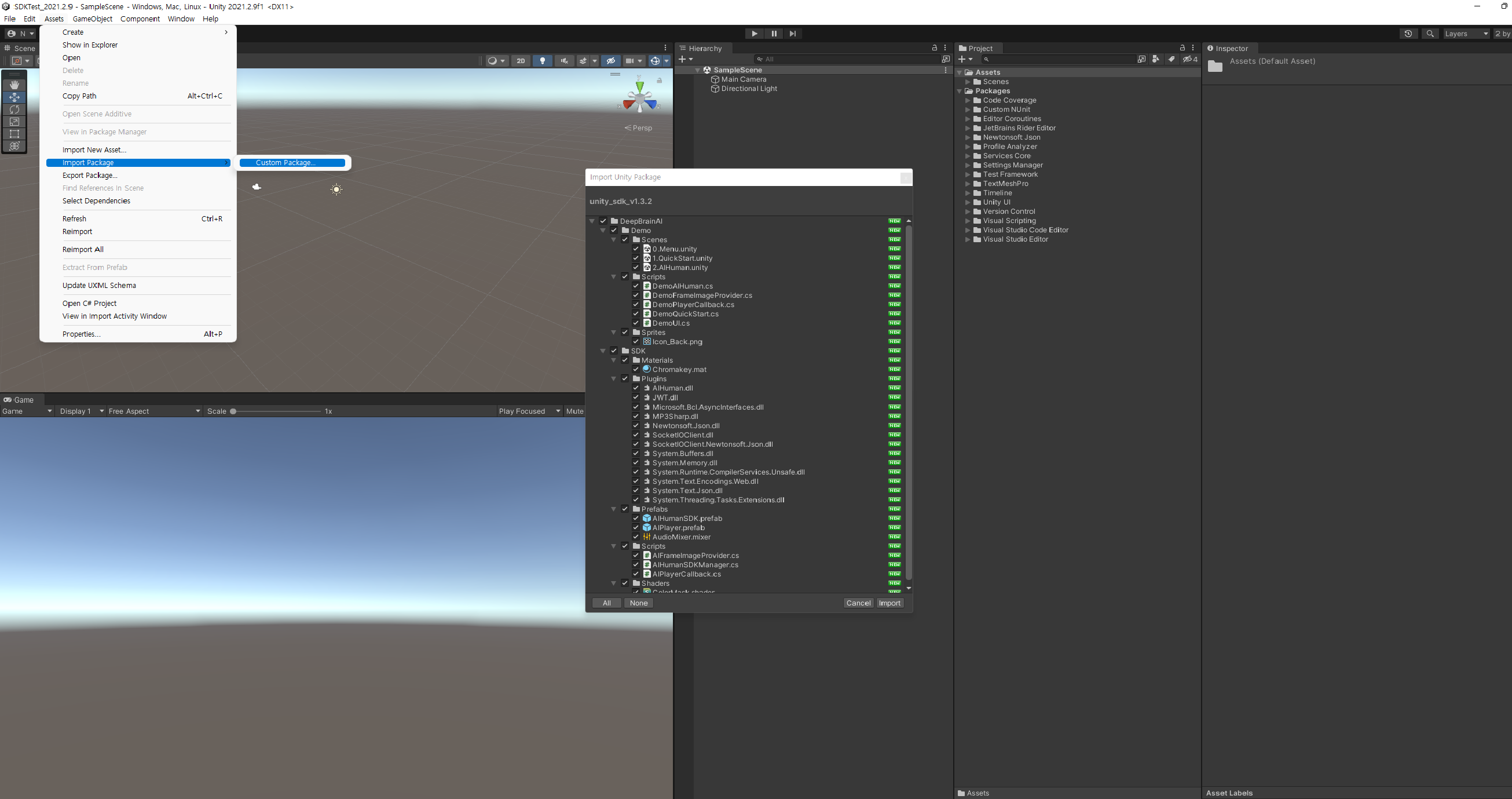Open the Hierarchy add (+) menu
The width and height of the screenshot is (1512, 799).
point(686,59)
